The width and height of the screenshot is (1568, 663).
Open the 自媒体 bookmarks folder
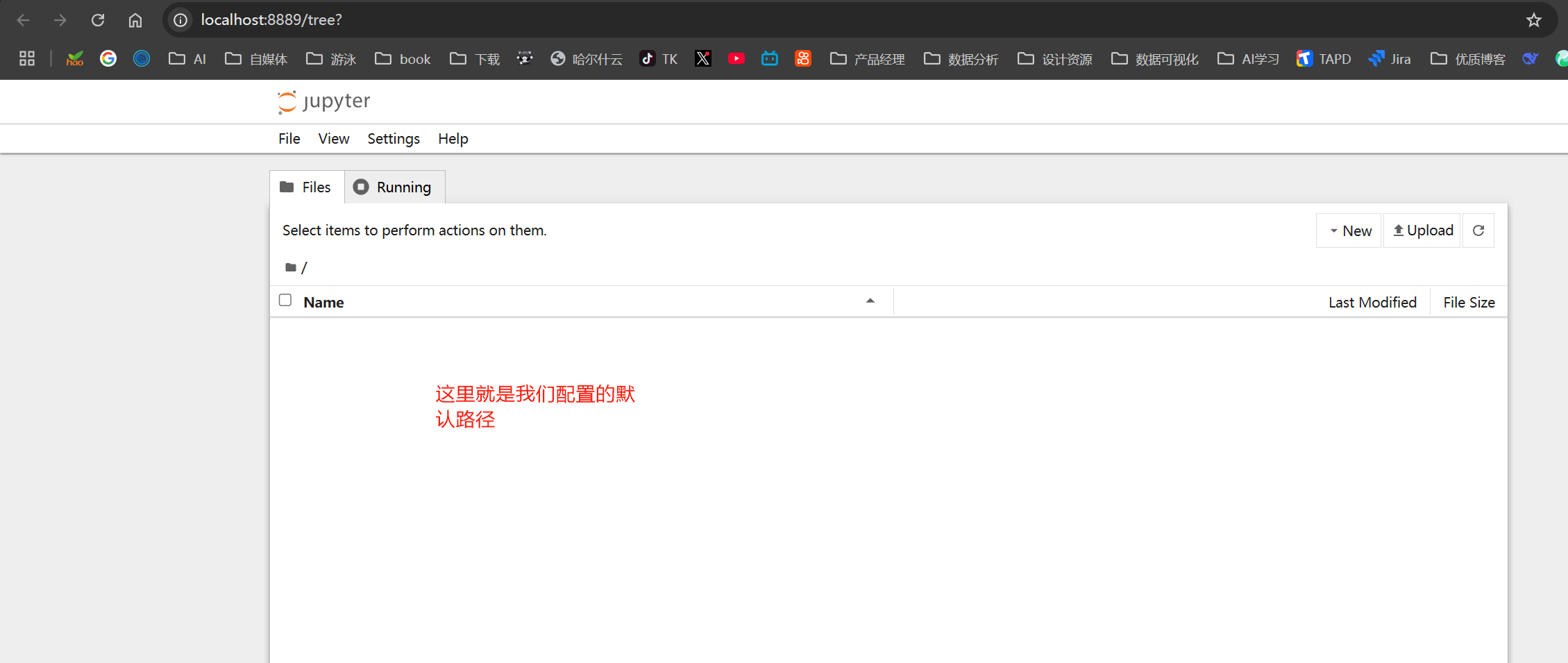click(x=256, y=58)
